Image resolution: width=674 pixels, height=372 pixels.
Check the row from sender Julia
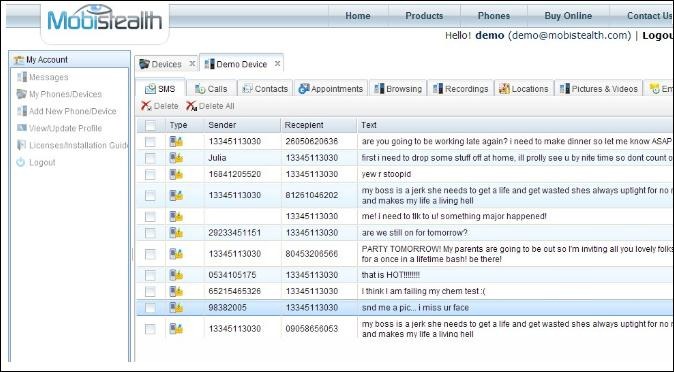tap(150, 158)
